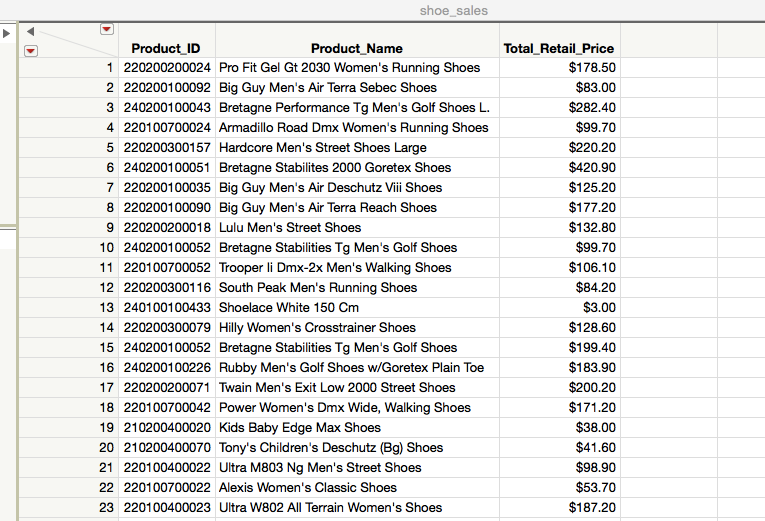Click the Alexis Women's Classic Shoes cell
Screen dimensions: 765x521
[308, 488]
